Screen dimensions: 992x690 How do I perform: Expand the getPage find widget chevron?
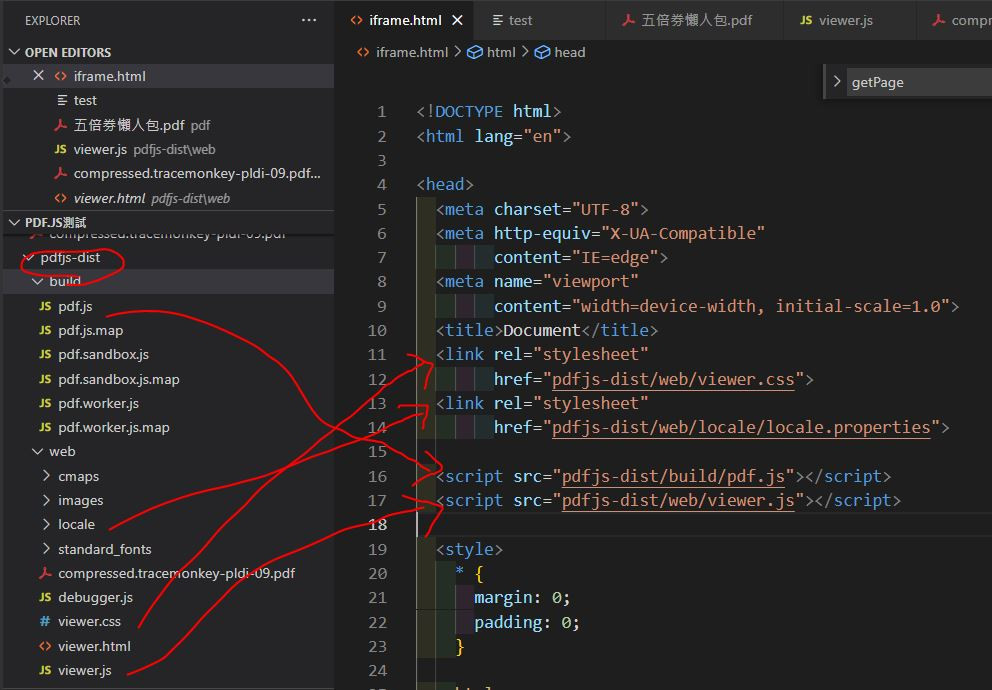tap(837, 82)
